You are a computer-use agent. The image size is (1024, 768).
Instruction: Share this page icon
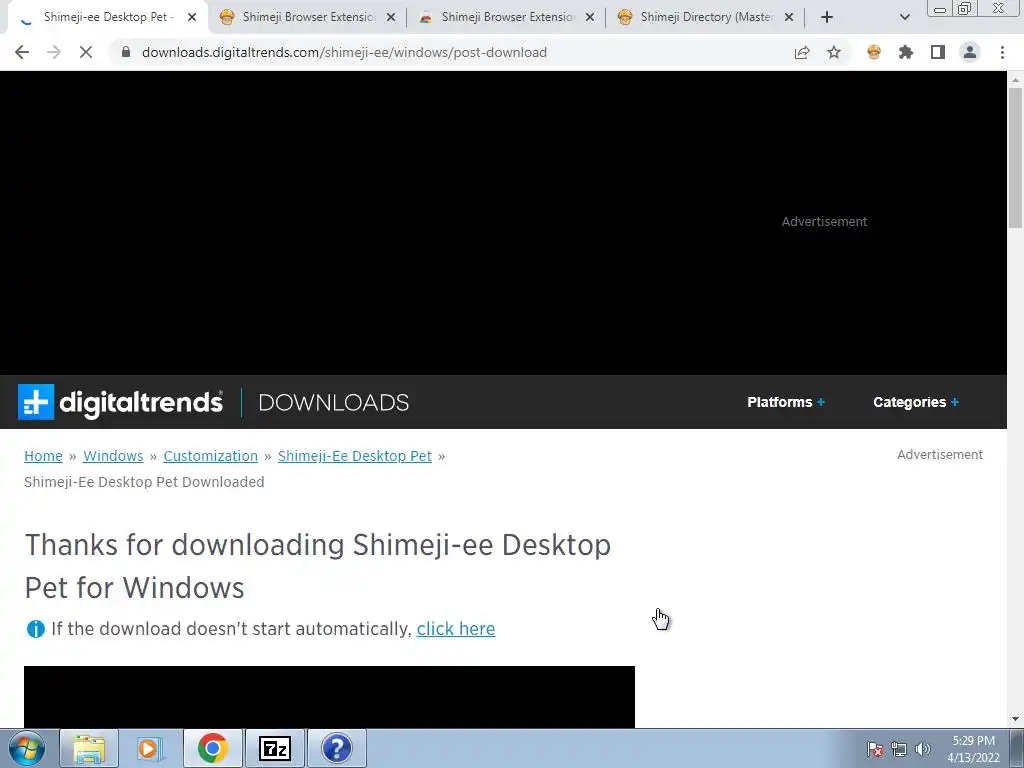[802, 52]
